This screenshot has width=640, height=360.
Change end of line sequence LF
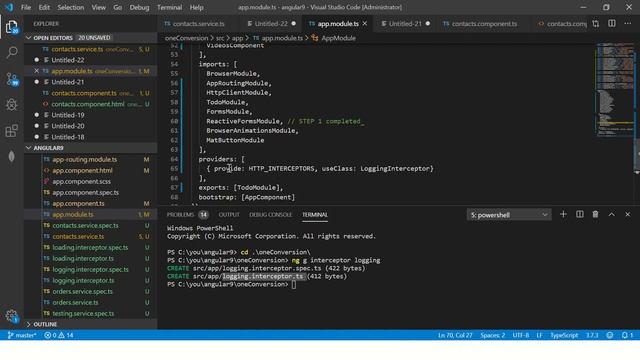(539, 335)
